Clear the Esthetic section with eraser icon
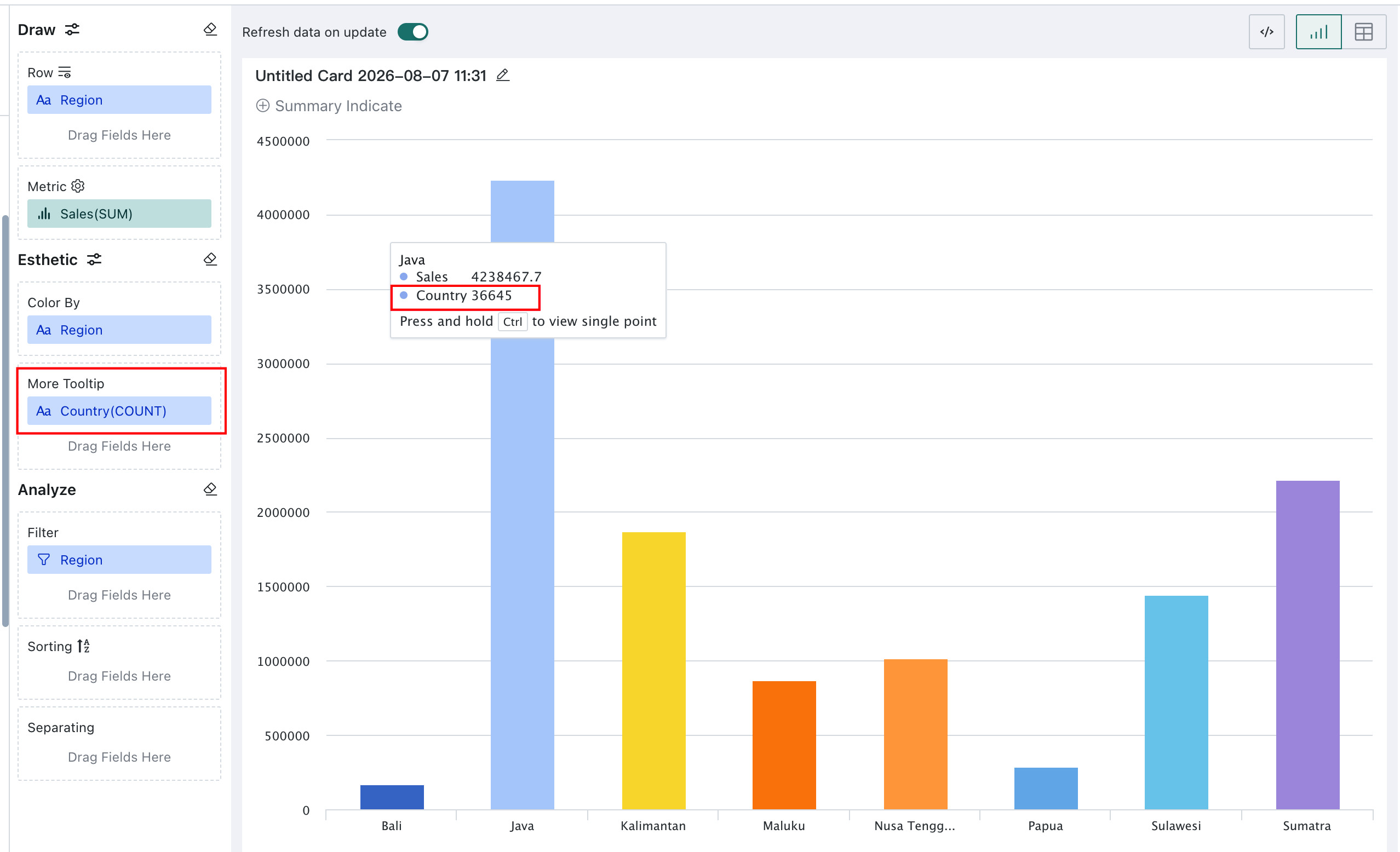1400x852 pixels. [210, 260]
